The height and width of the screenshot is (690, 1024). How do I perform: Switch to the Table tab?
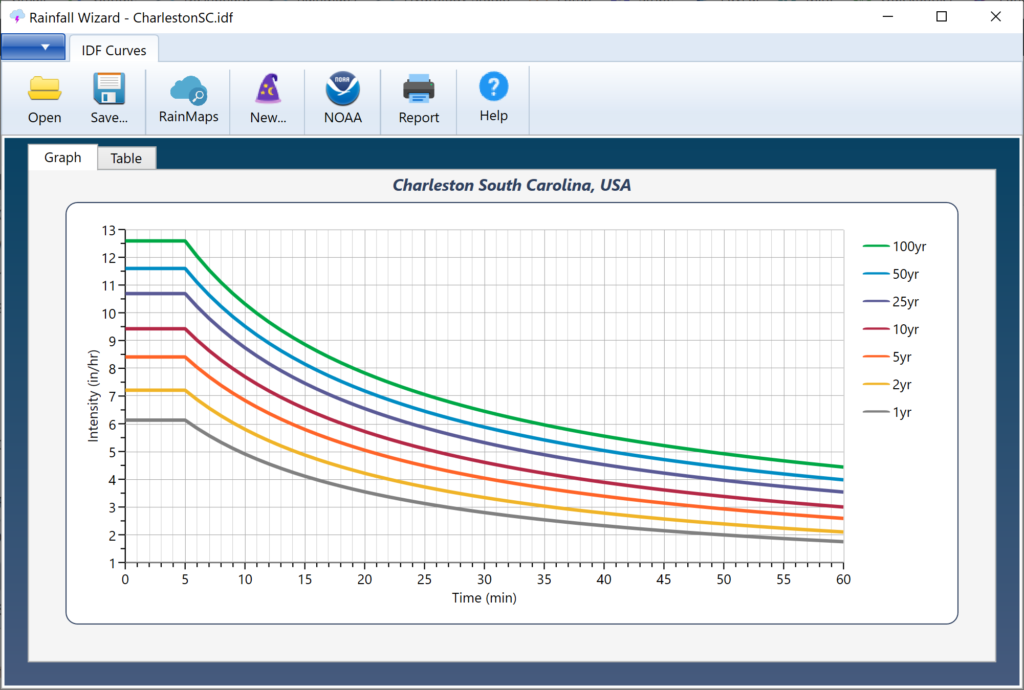[126, 158]
